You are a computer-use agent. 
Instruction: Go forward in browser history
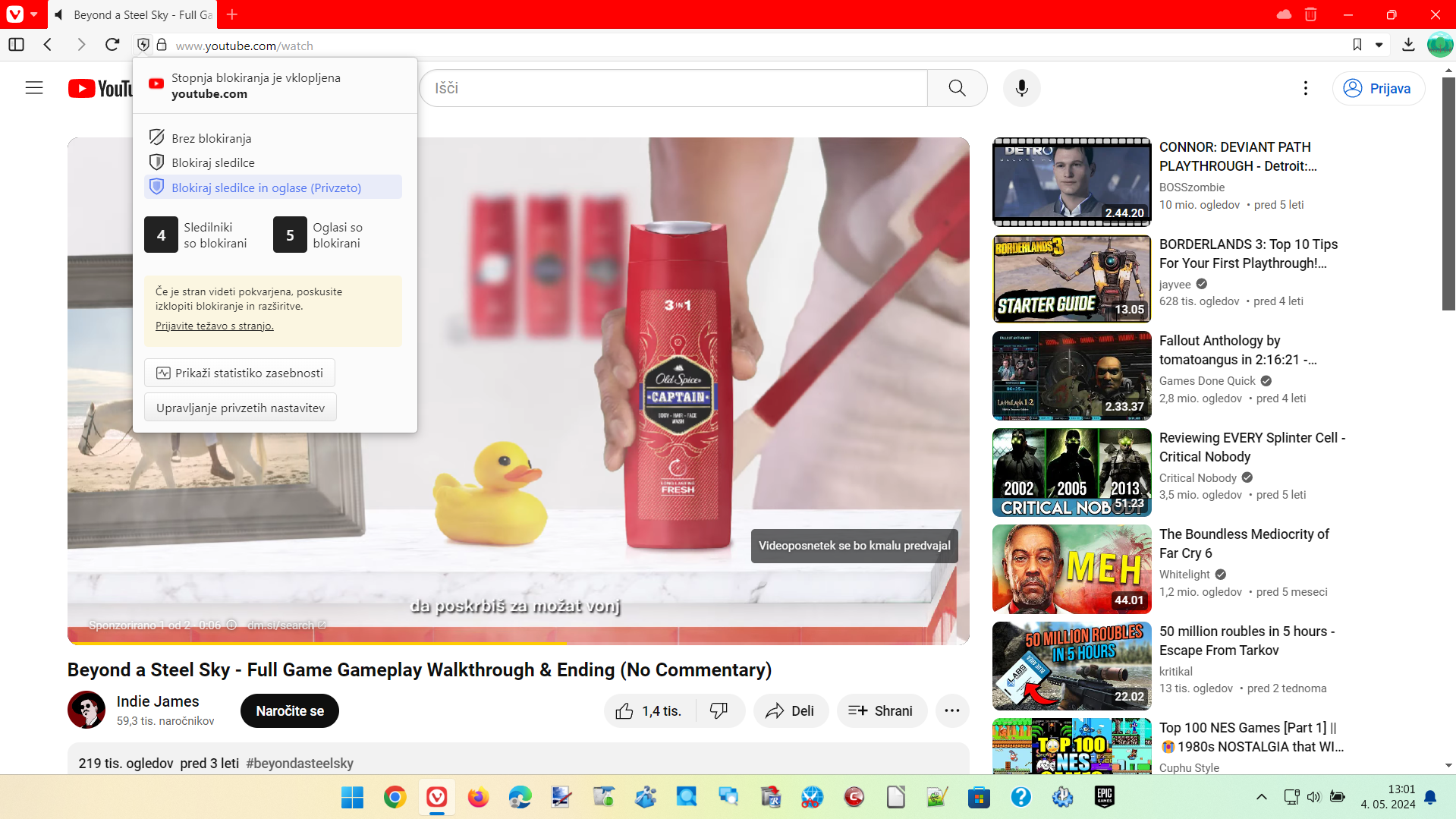pyautogui.click(x=80, y=45)
